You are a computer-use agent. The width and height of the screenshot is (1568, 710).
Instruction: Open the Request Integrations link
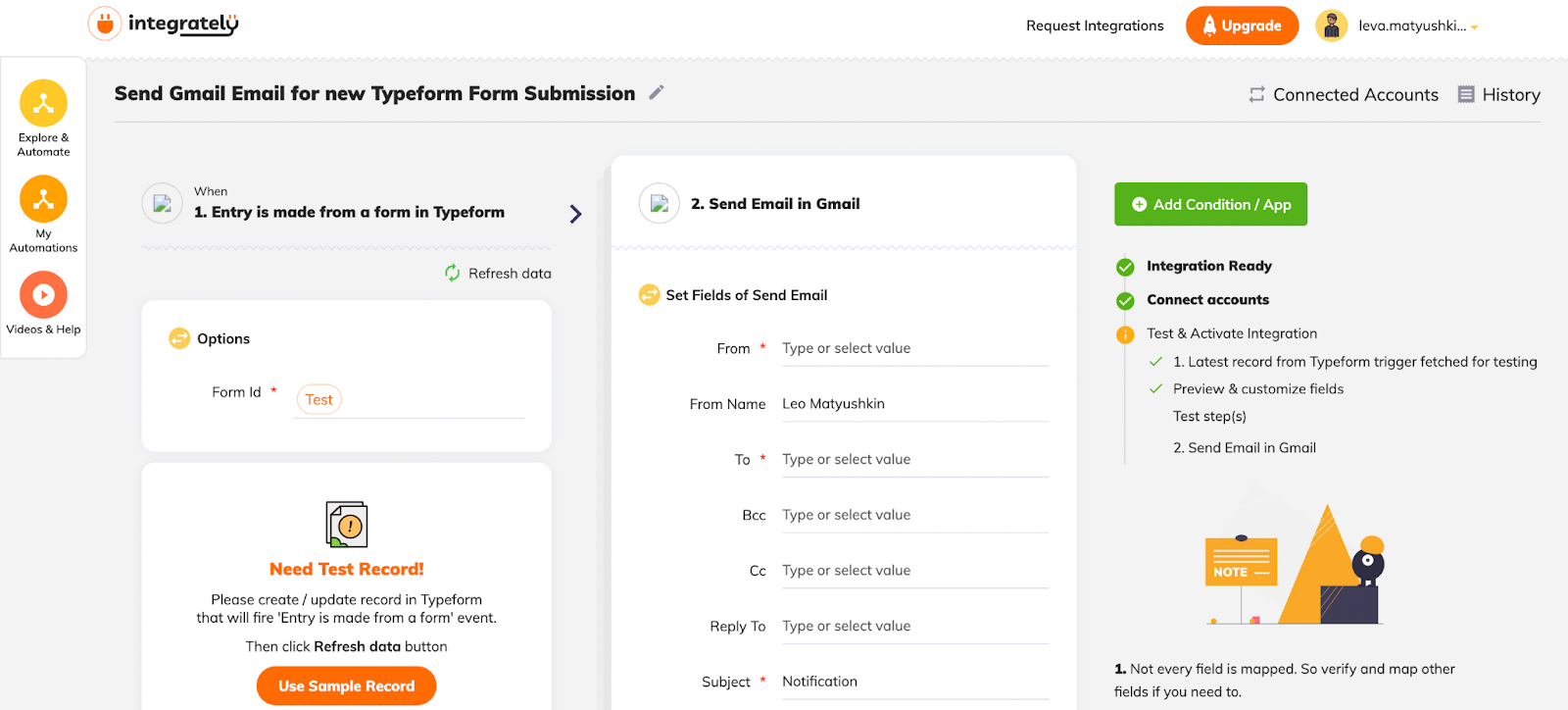pyautogui.click(x=1095, y=25)
